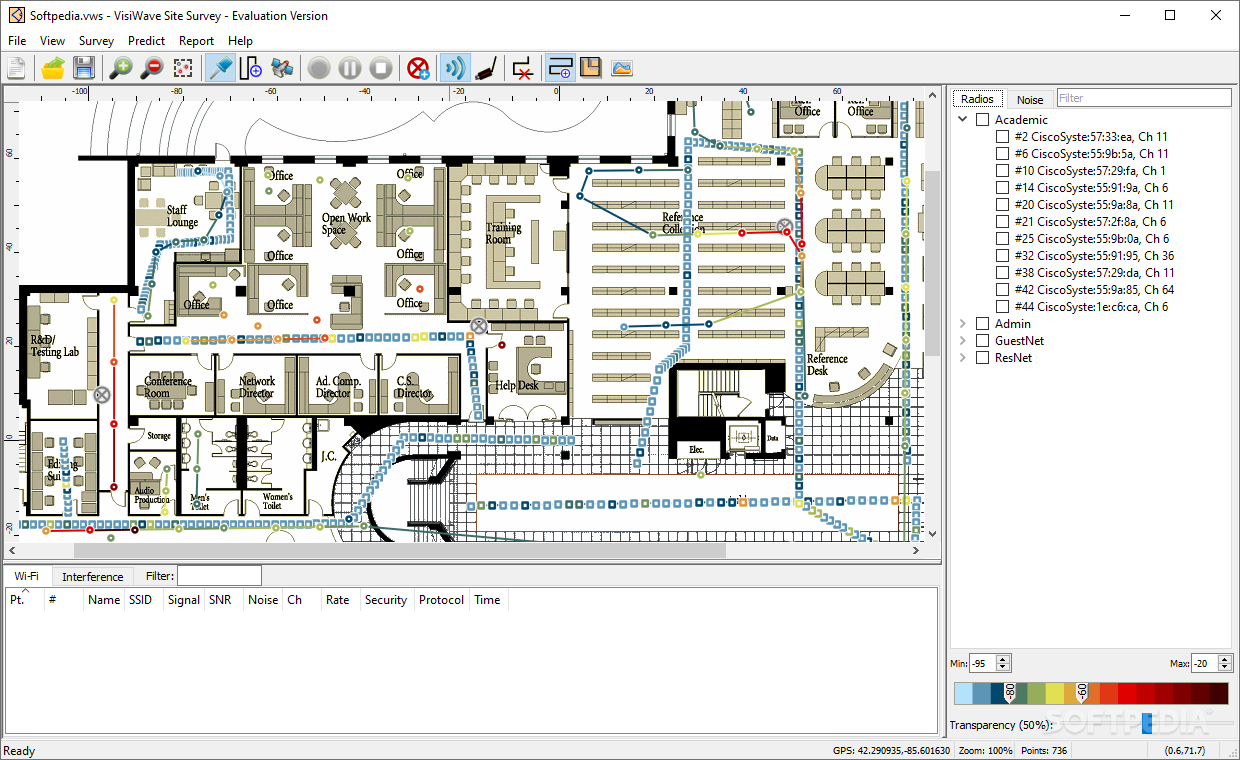
Task: Click the -80 marker on the color scale
Action: pyautogui.click(x=1010, y=692)
